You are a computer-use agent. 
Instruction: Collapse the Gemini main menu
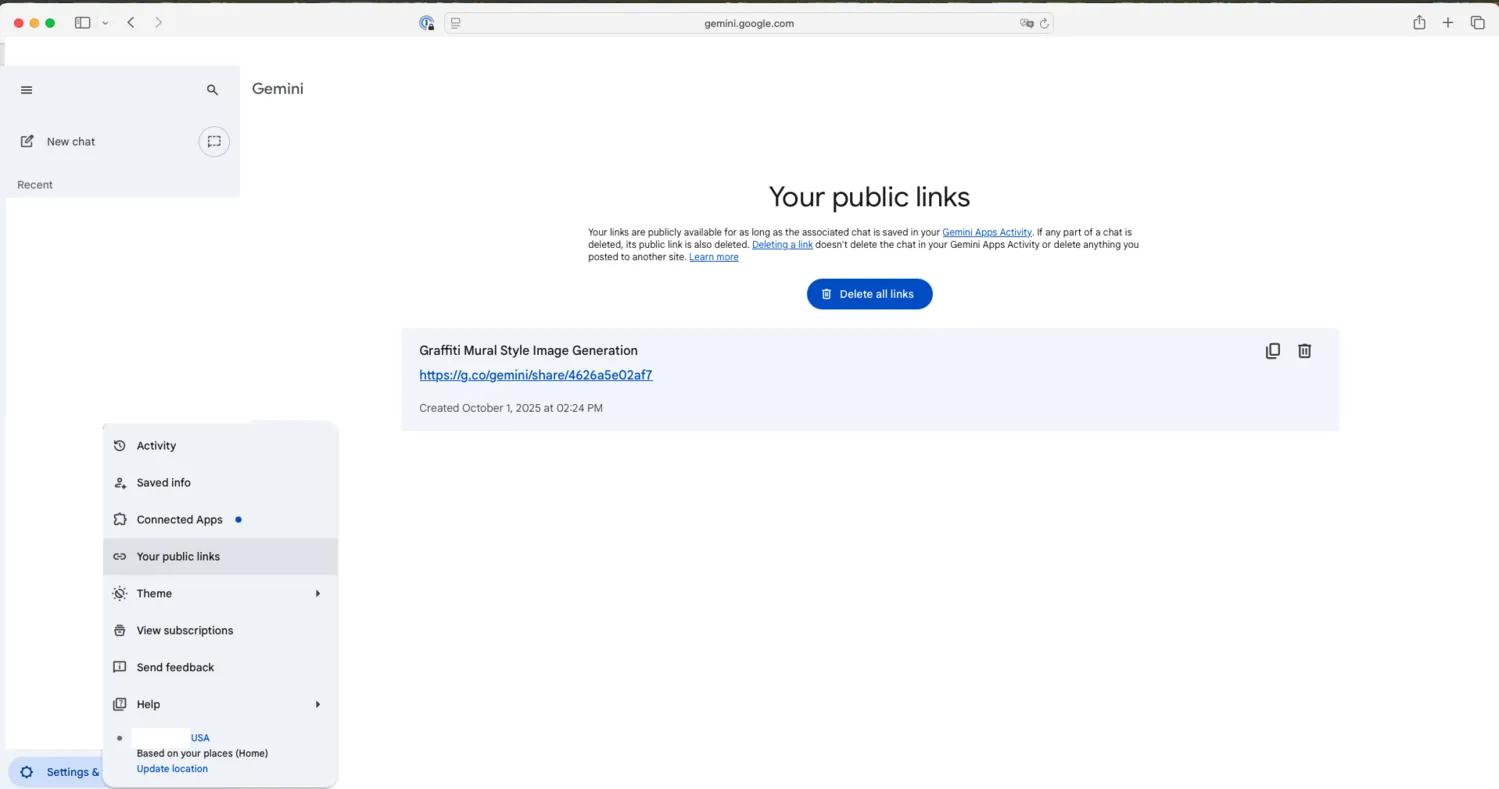click(27, 90)
